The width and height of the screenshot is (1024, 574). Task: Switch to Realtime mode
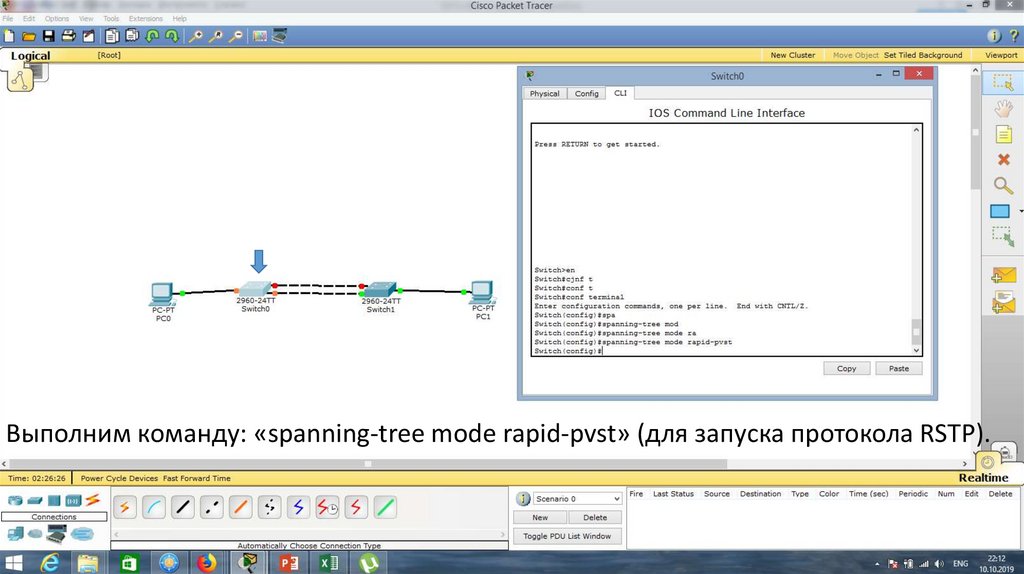pos(986,478)
